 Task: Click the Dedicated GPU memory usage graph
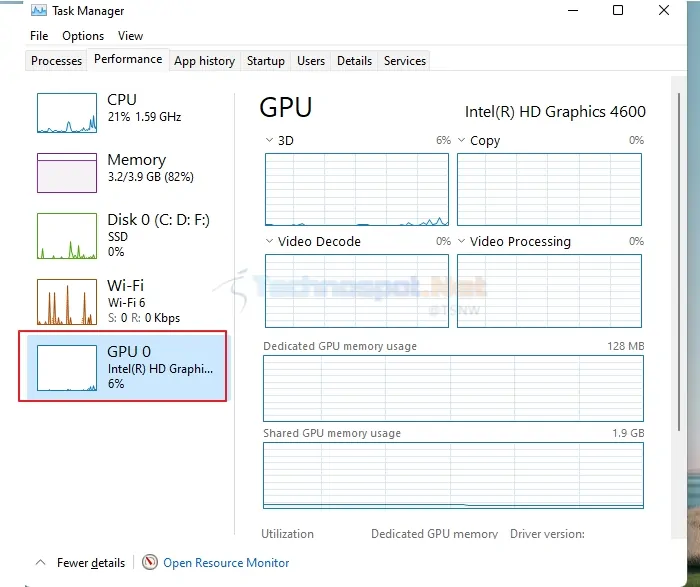[453, 388]
